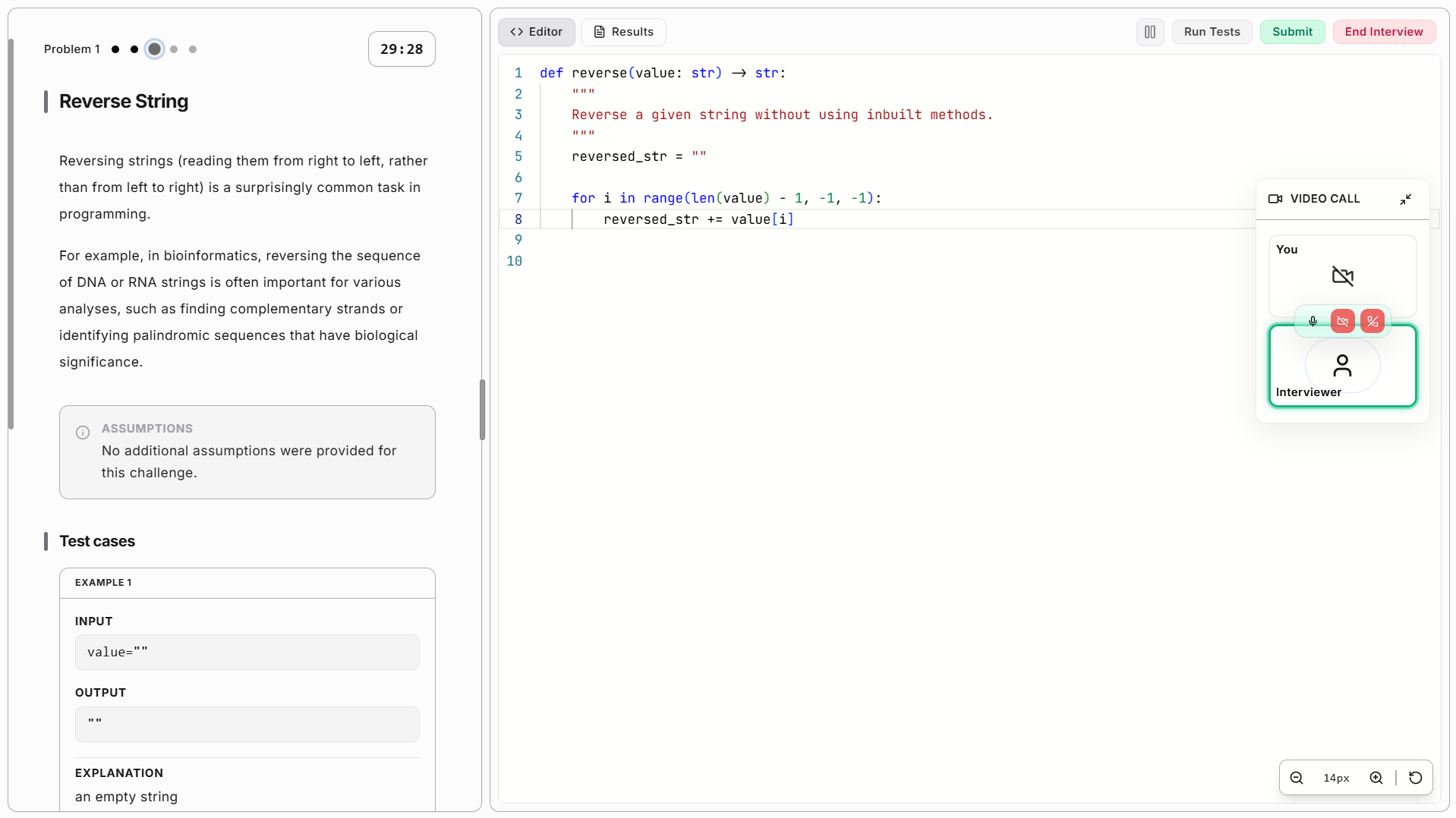Click the assumptions info icon

click(83, 433)
